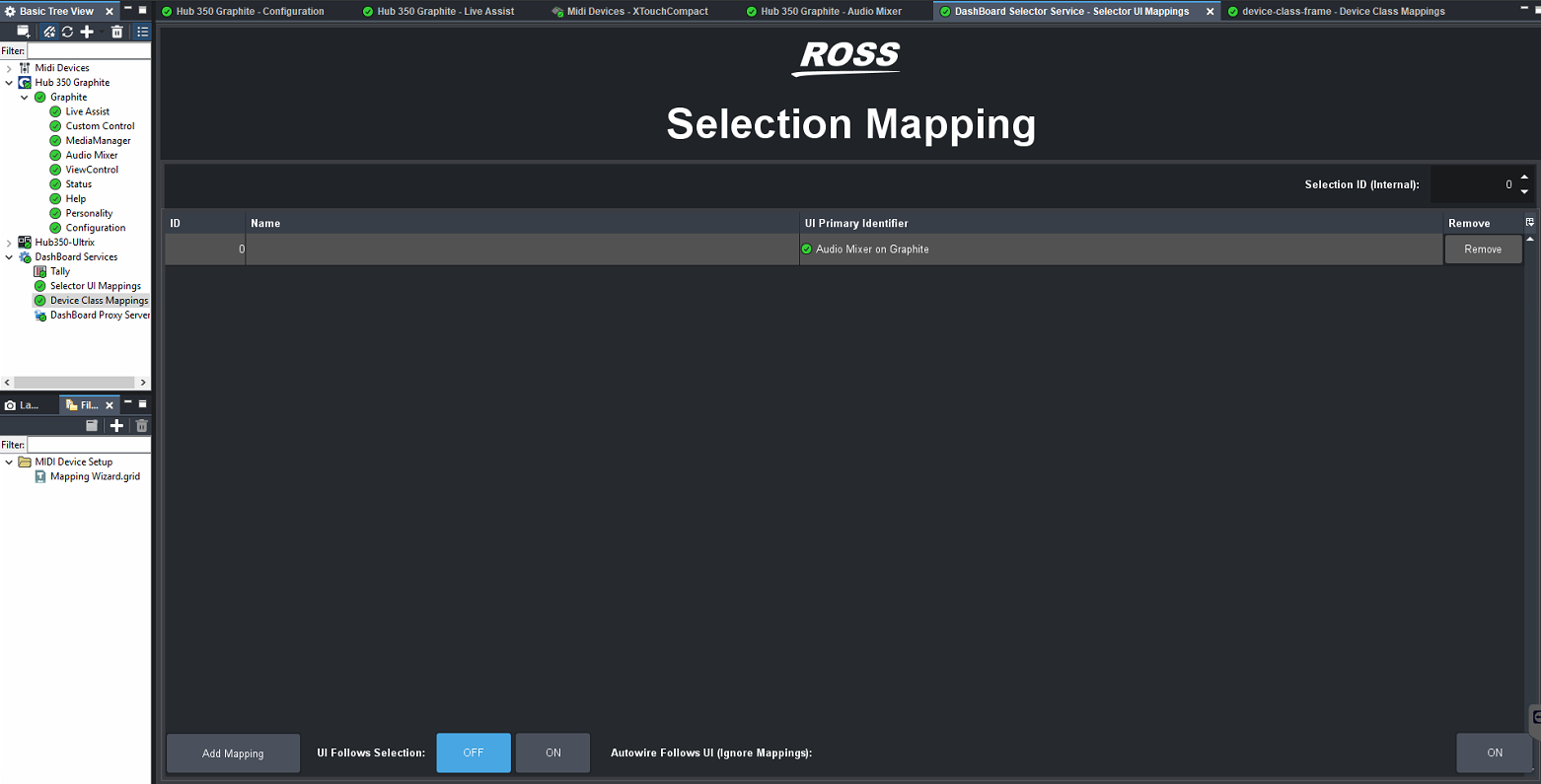Click the Audio Mixer on Graphite cell
The image size is (1541, 784).
(x=1121, y=249)
